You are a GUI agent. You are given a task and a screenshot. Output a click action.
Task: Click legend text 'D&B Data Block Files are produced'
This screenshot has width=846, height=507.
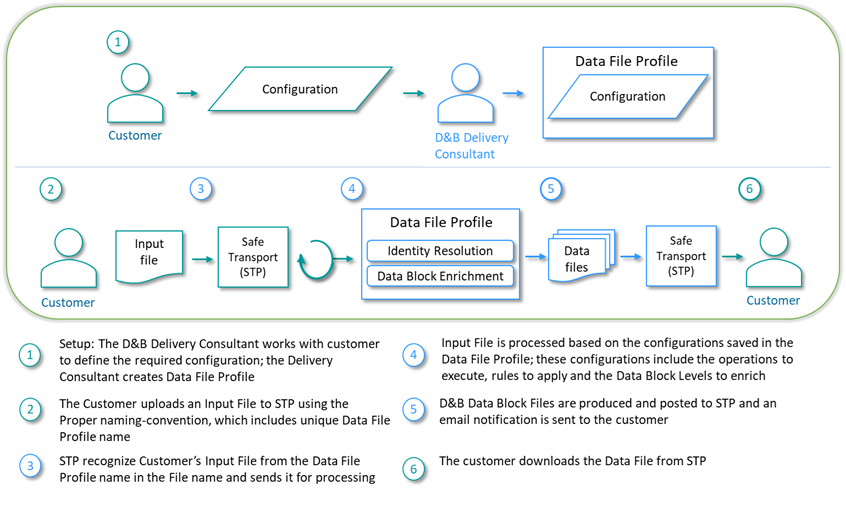[608, 412]
